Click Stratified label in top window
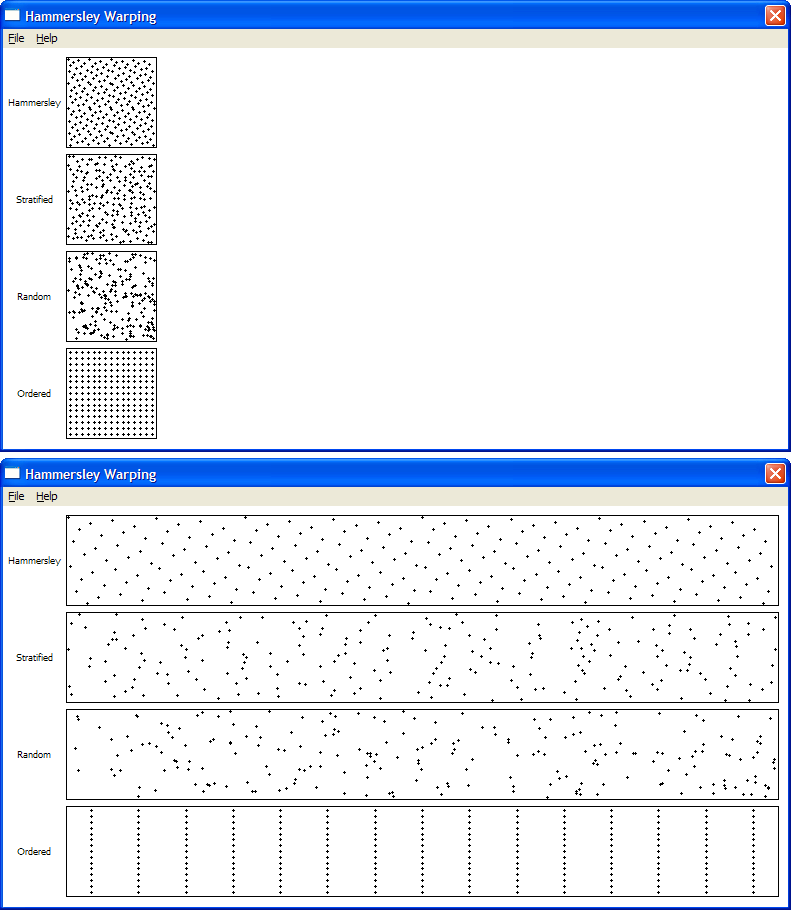The width and height of the screenshot is (791, 910). click(x=34, y=200)
